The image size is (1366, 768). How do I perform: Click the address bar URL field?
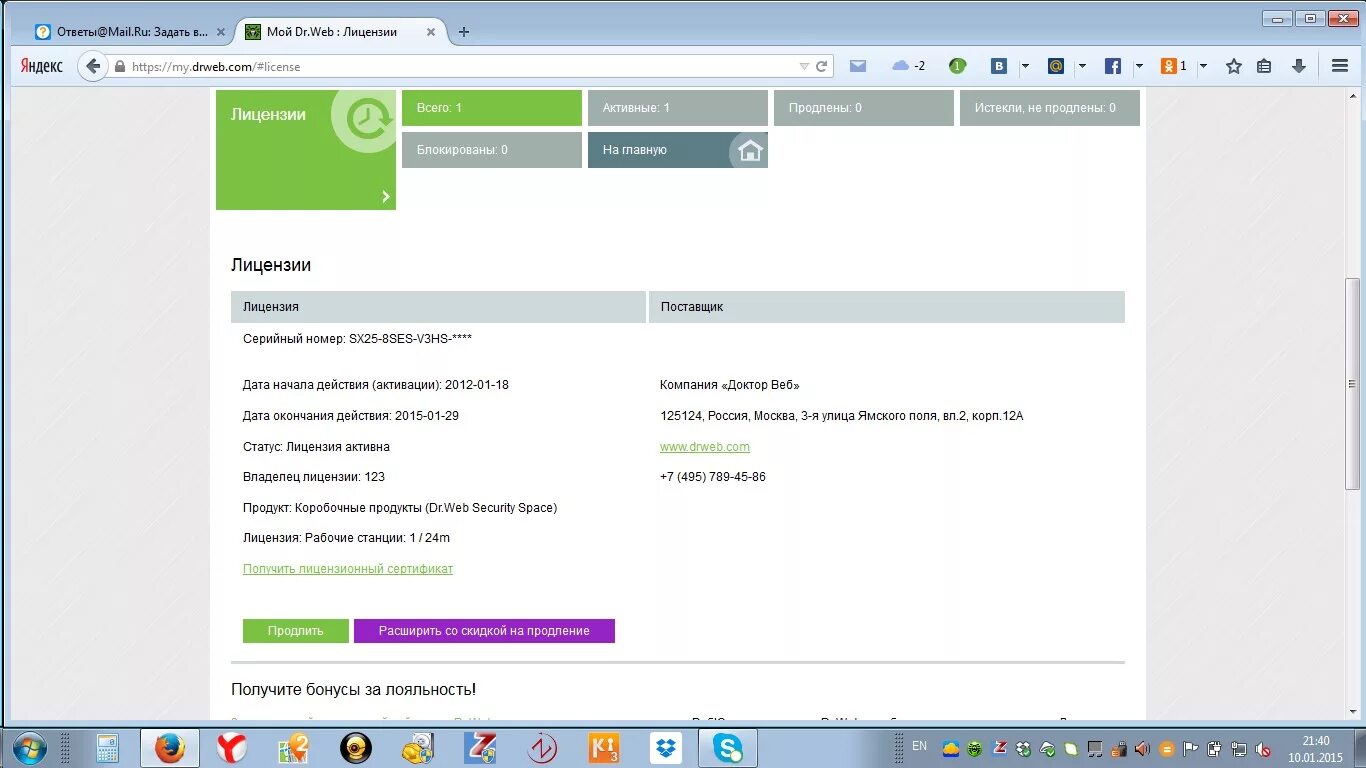(x=460, y=67)
